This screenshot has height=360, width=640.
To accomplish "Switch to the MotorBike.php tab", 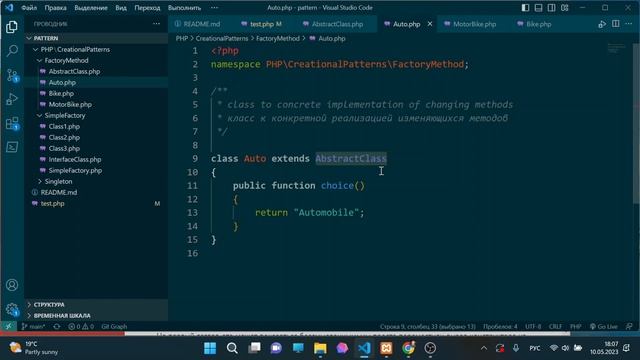I will tap(474, 24).
